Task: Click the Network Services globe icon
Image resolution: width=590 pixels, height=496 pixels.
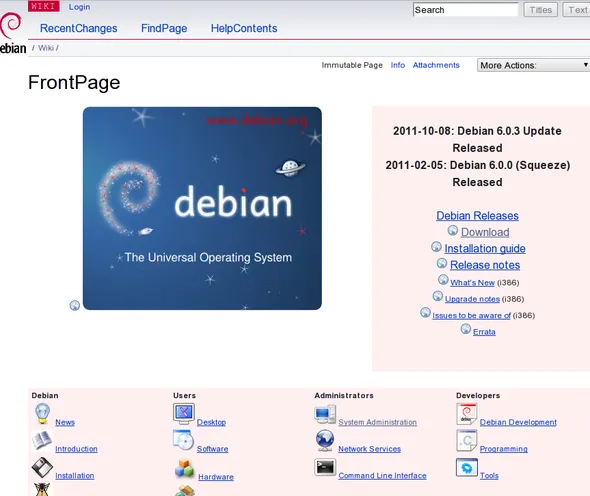Action: (325, 441)
